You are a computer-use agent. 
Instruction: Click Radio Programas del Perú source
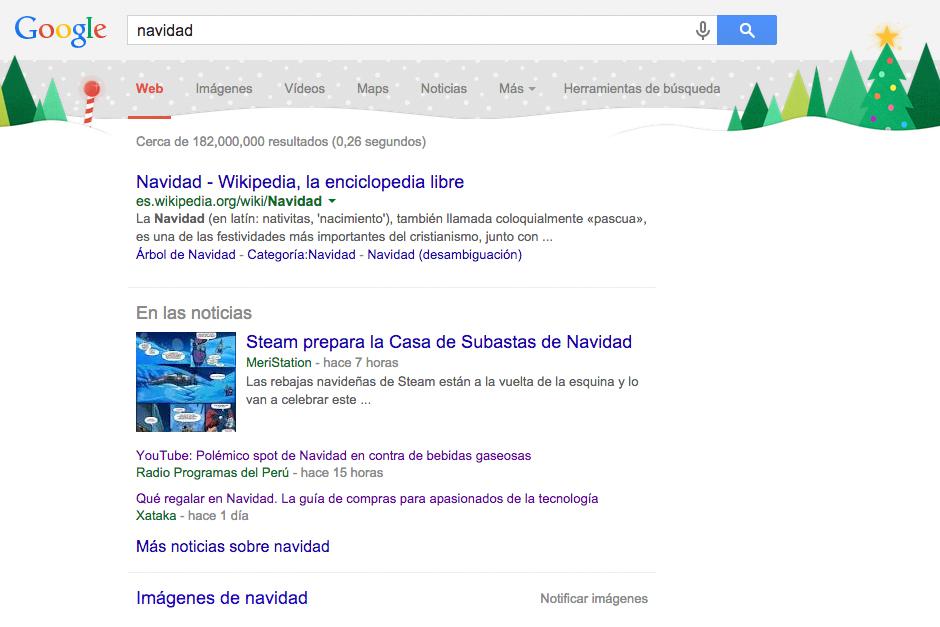[x=212, y=473]
